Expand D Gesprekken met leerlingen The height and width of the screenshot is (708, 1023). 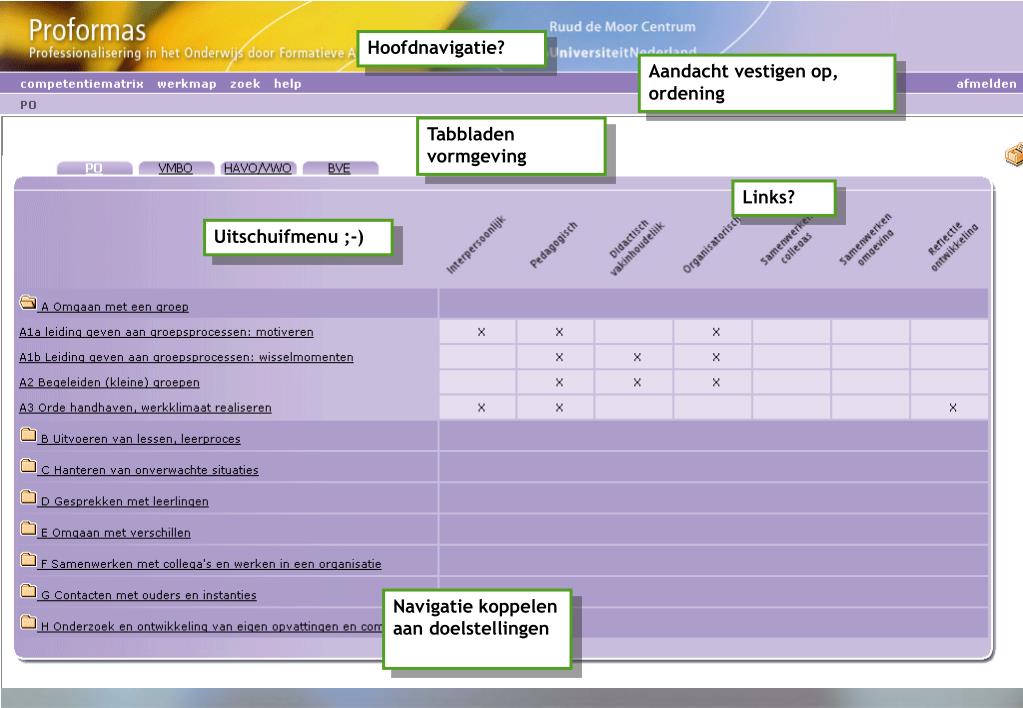coord(125,502)
